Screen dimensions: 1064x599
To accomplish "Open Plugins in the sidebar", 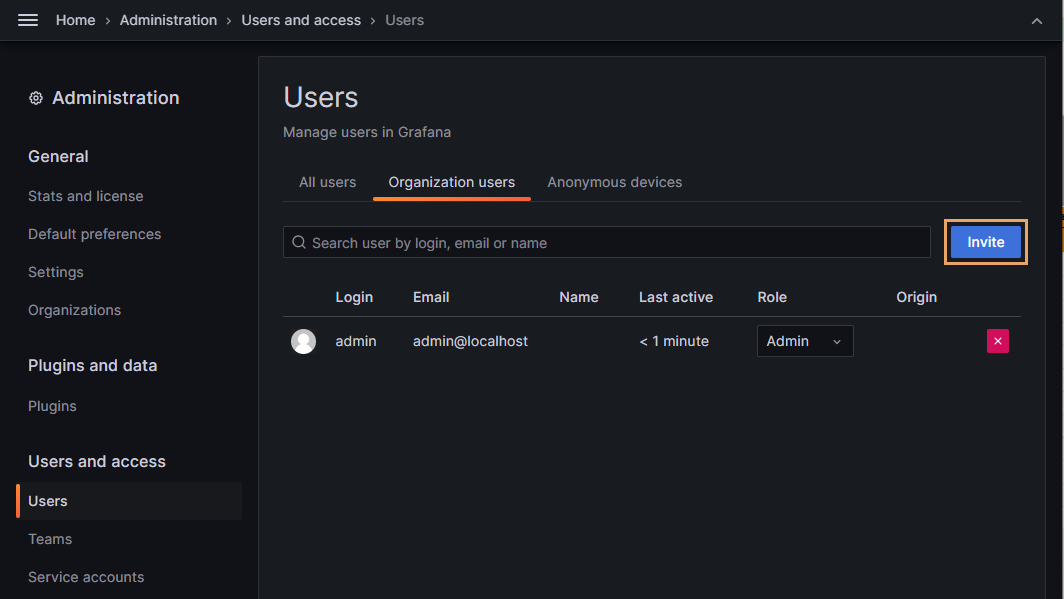I will pos(52,406).
